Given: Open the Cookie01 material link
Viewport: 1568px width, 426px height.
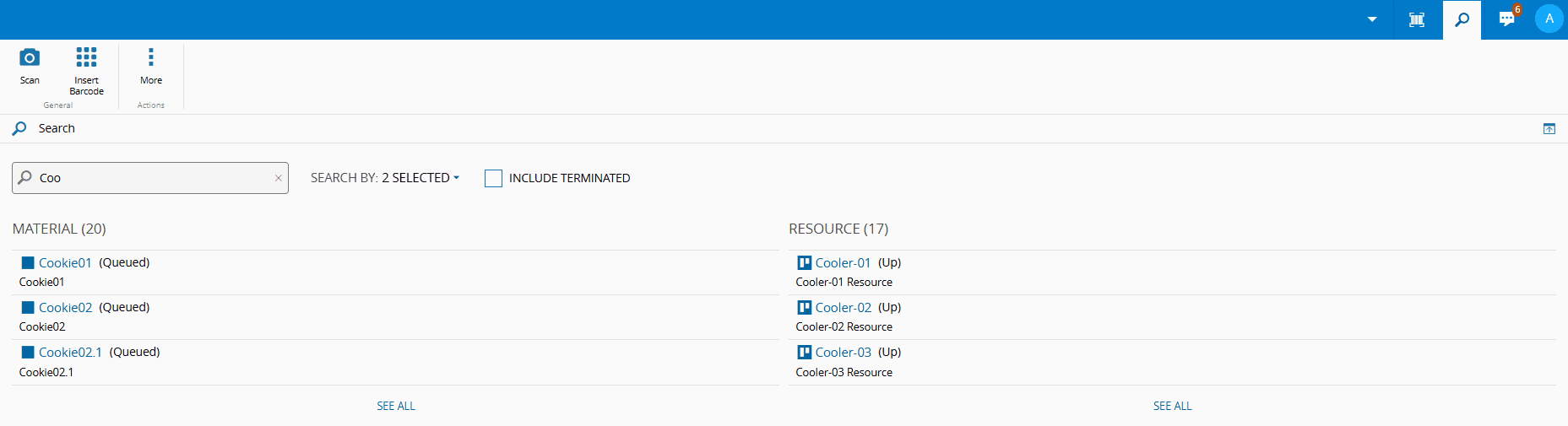Looking at the screenshot, I should (x=65, y=263).
